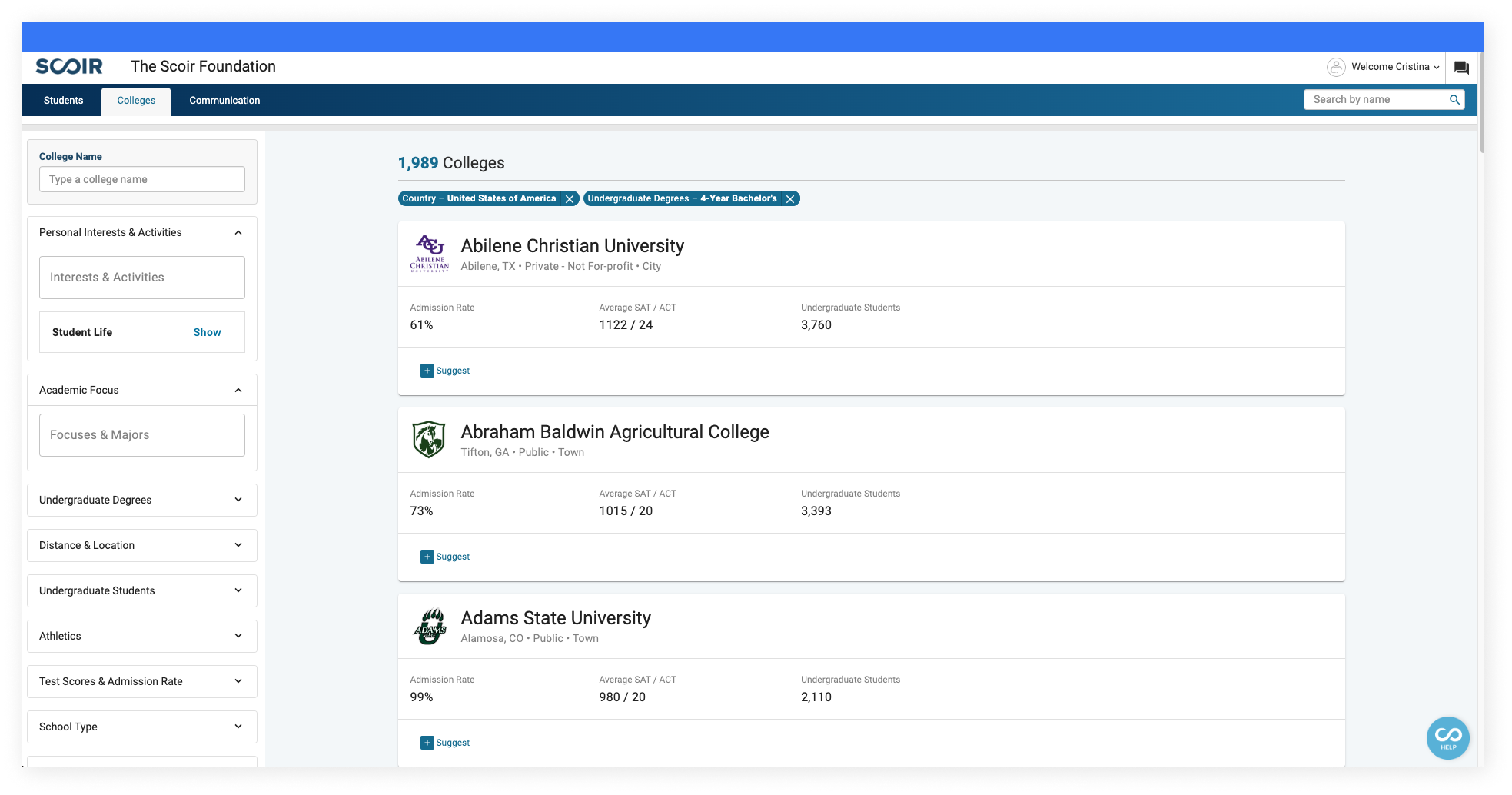Viewport: 1512px width, 795px height.
Task: Open Adams State University page
Action: click(x=556, y=618)
